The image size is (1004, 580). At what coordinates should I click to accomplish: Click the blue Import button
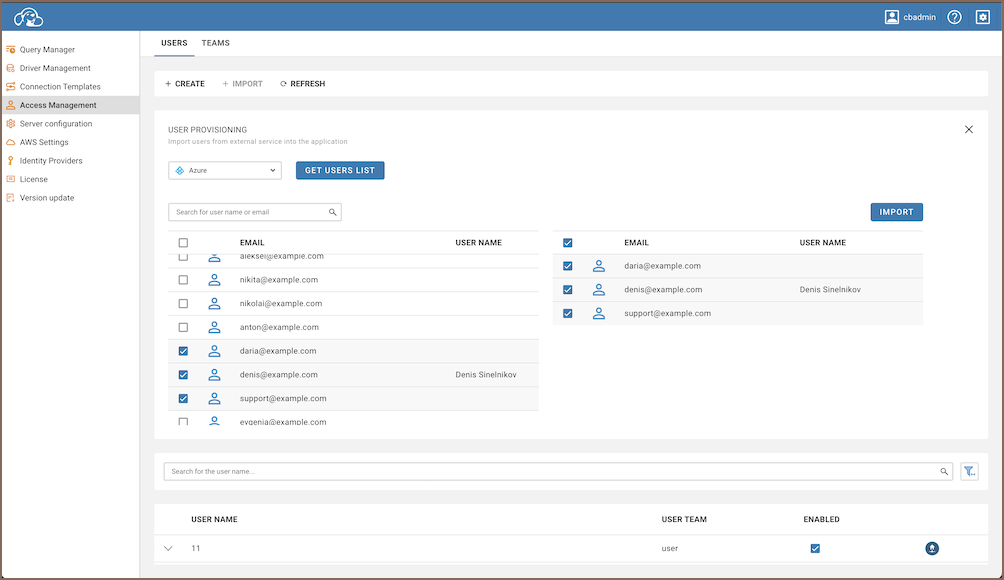tap(896, 212)
